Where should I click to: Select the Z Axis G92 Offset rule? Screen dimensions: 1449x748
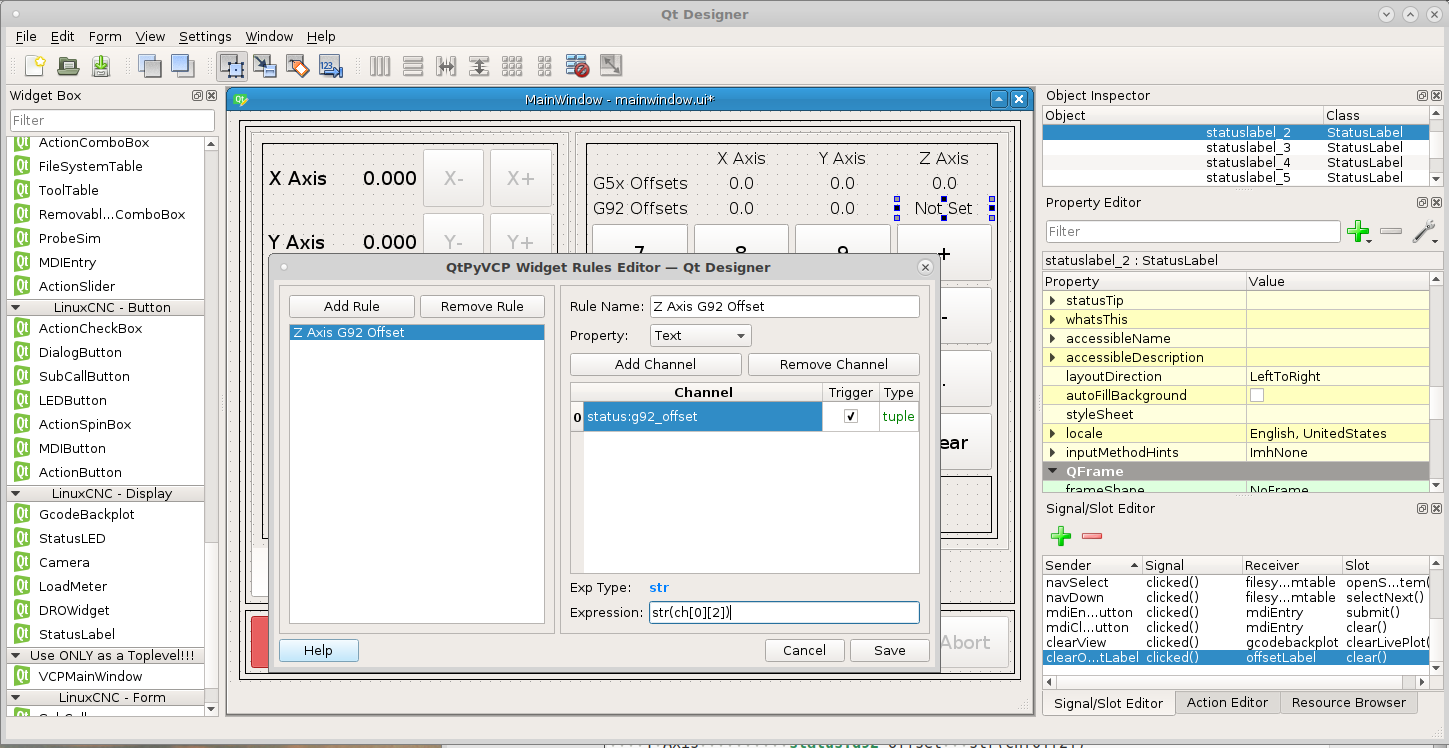pos(417,332)
